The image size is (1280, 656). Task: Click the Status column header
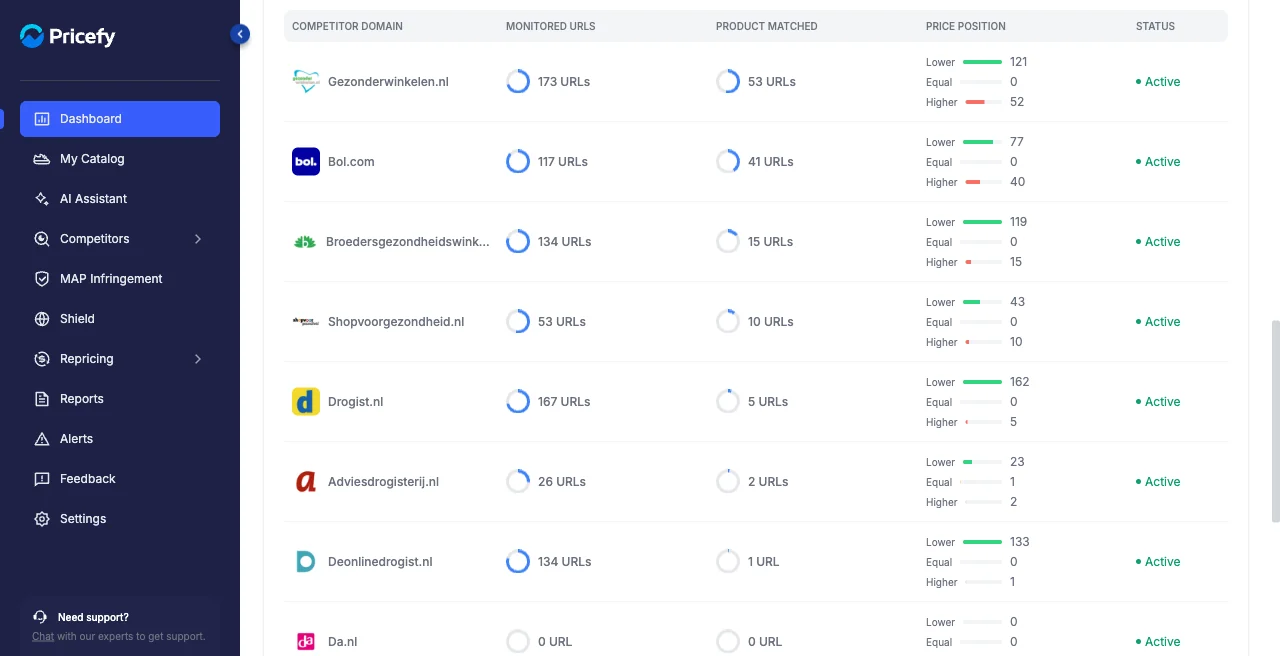1155,26
